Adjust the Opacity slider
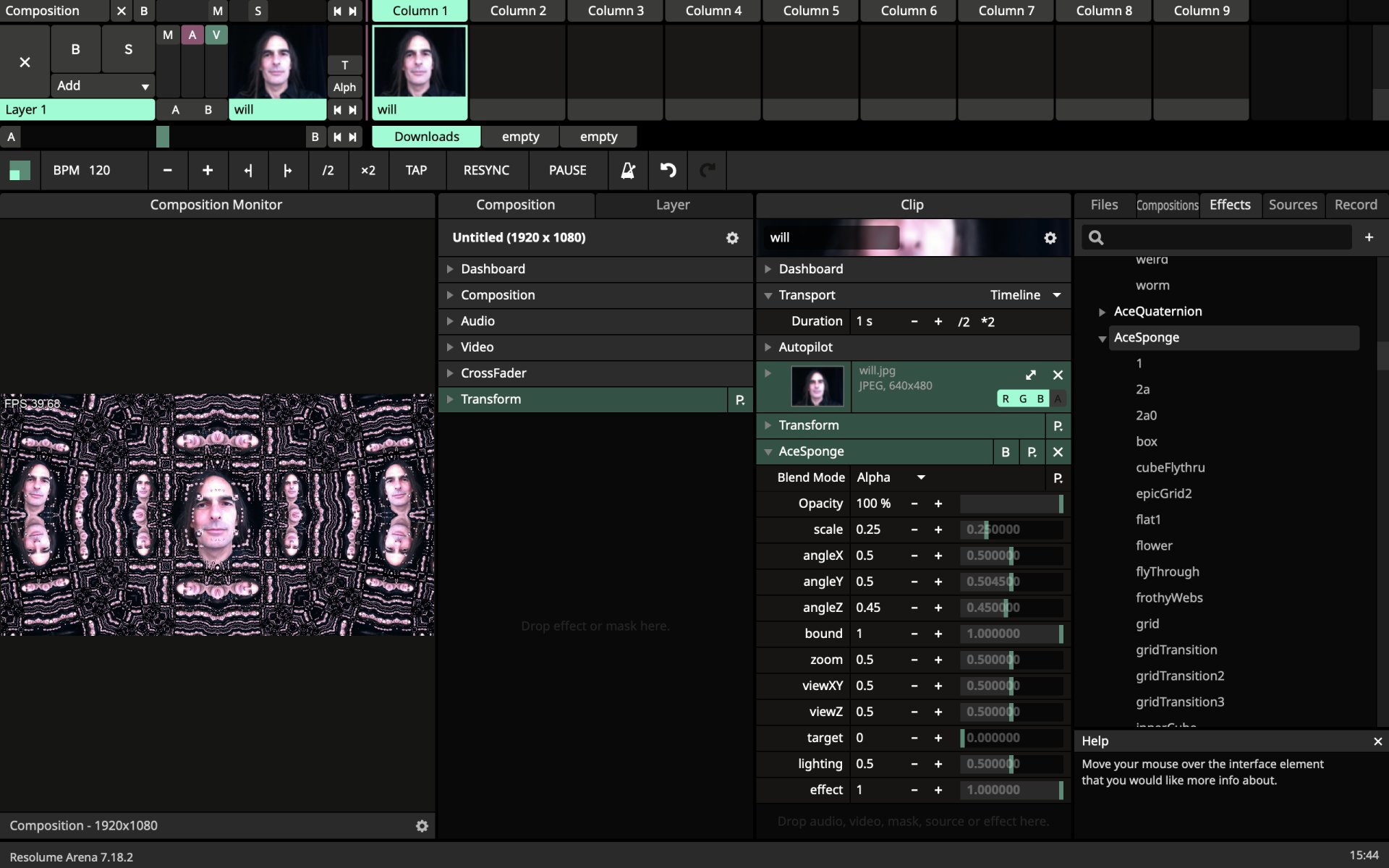Screen dimensions: 1389x868 1011,503
